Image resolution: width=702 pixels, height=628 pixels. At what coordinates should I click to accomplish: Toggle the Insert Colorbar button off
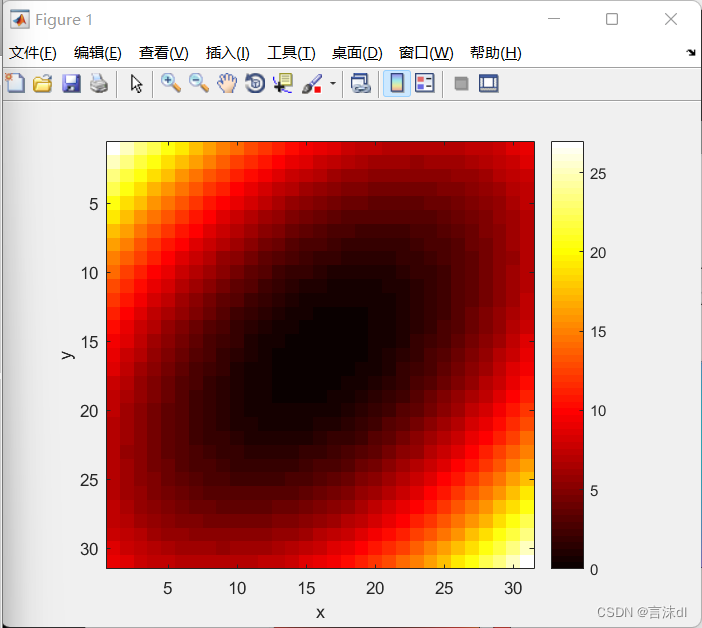[x=396, y=84]
